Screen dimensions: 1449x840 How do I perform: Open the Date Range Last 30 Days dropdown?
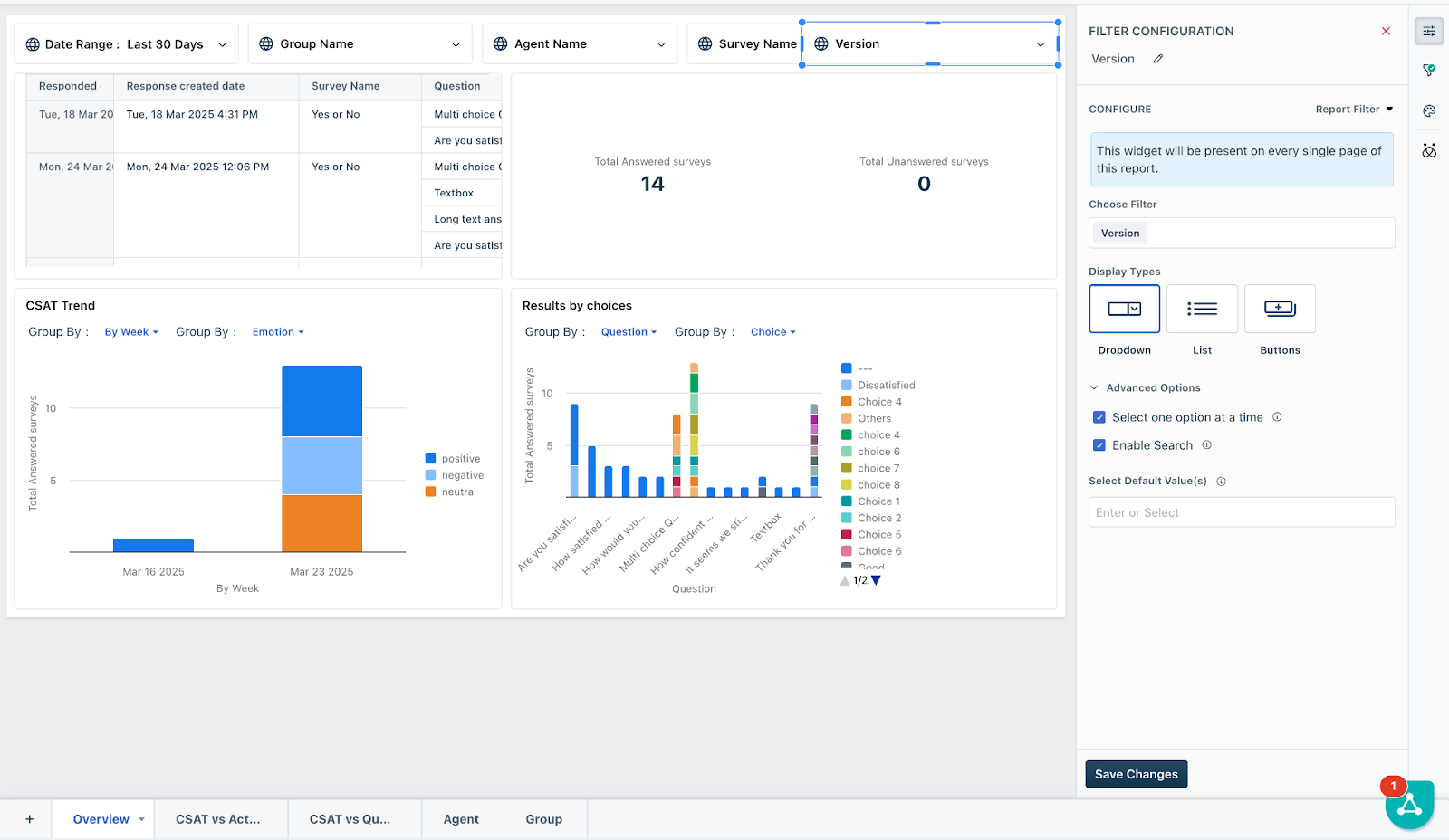tap(127, 44)
